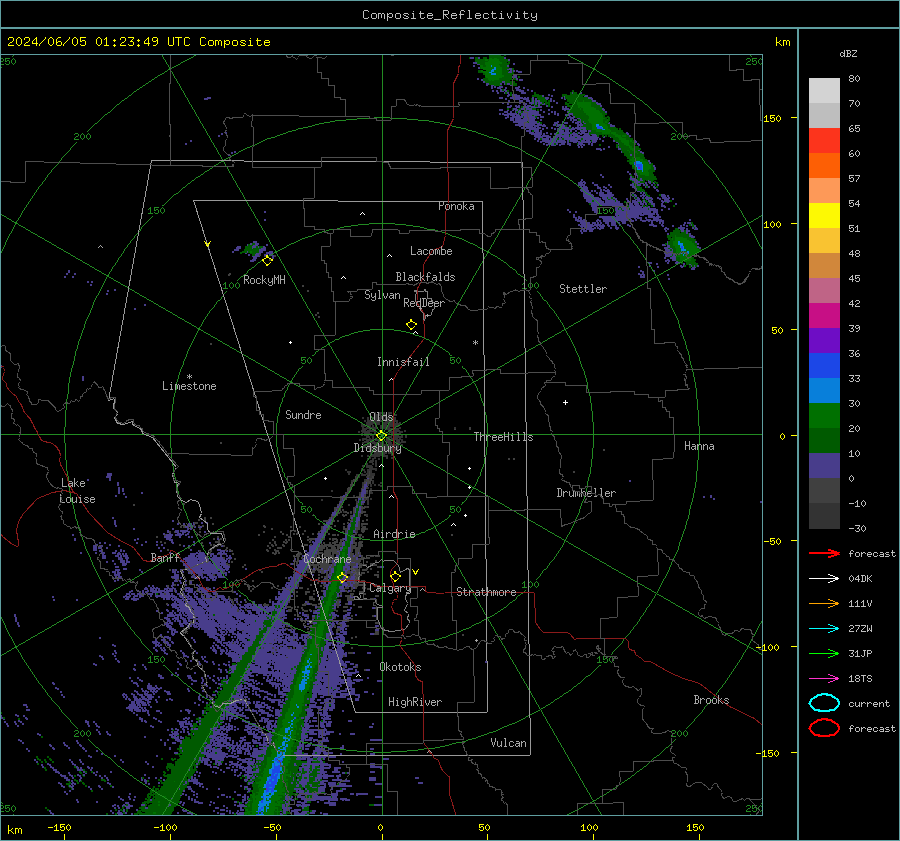The height and width of the screenshot is (841, 900).
Task: Click the Okotoks label
Action: [x=400, y=667]
